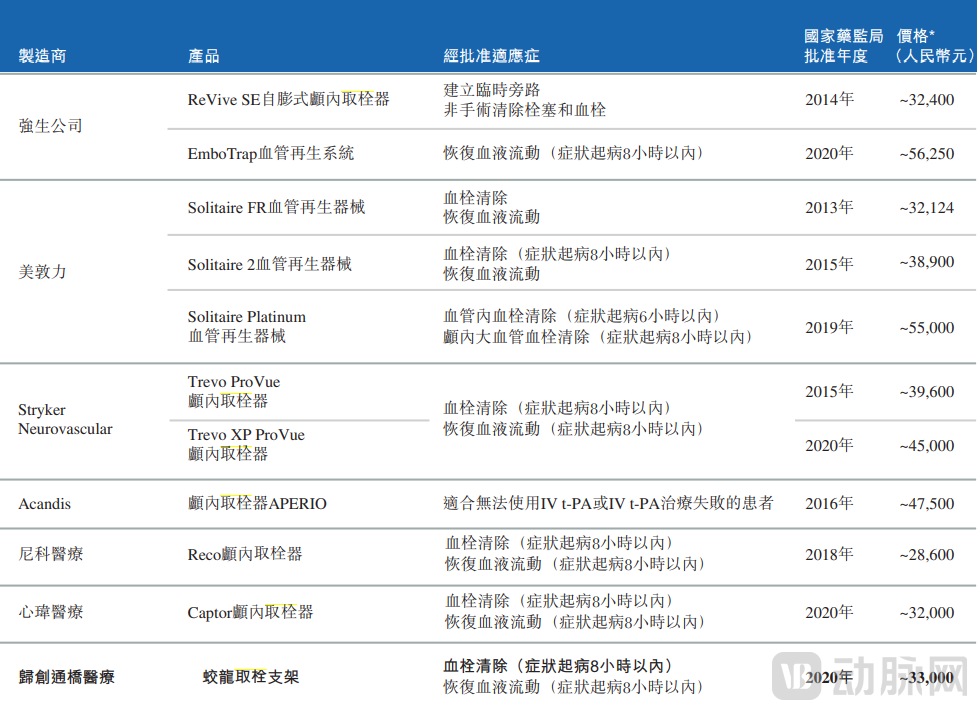Select manufacturer cell 心瑋醫療
Viewport: 977px width, 710px height.
(x=50, y=612)
